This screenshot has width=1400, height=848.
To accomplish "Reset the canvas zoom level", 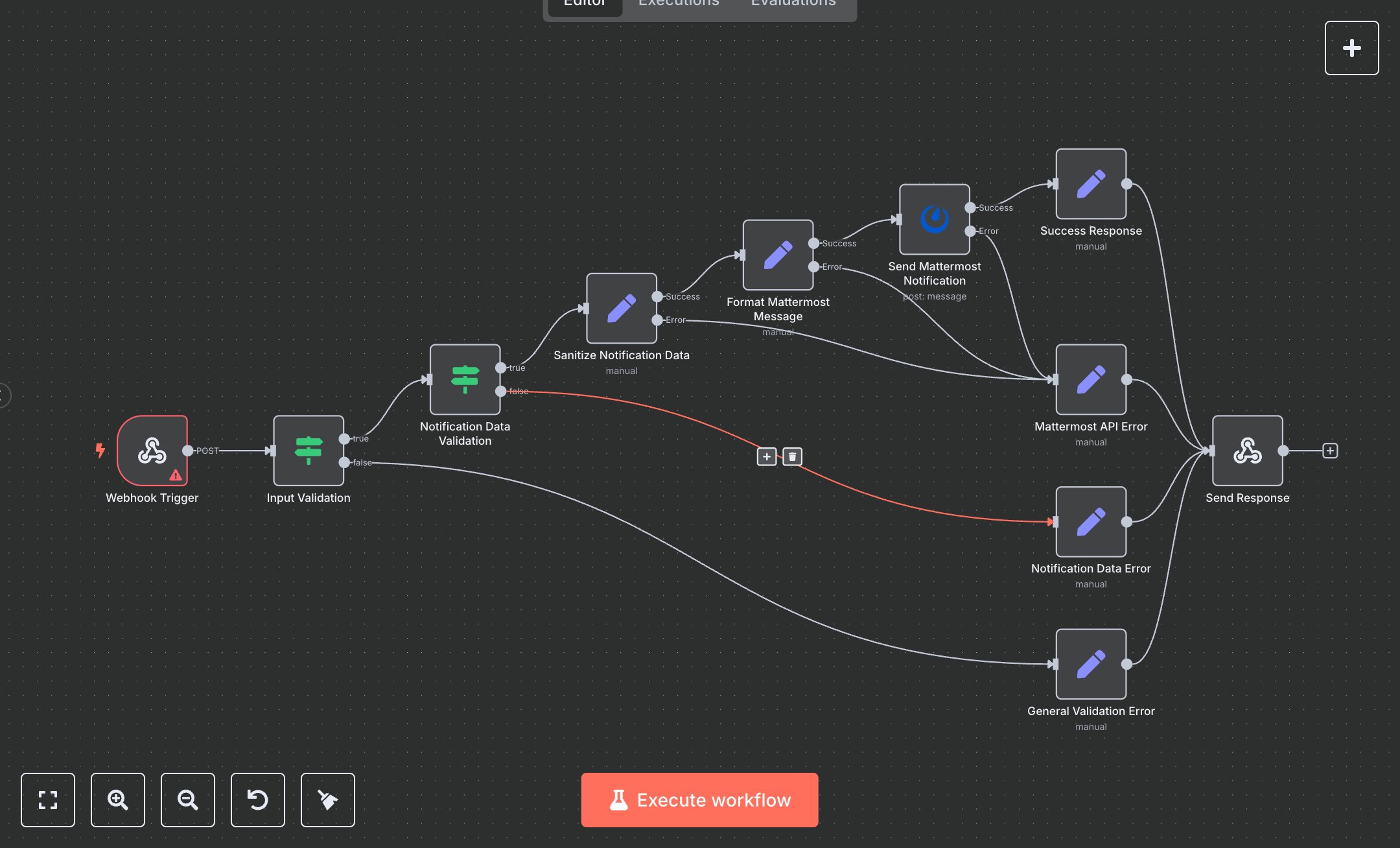I will [x=257, y=800].
